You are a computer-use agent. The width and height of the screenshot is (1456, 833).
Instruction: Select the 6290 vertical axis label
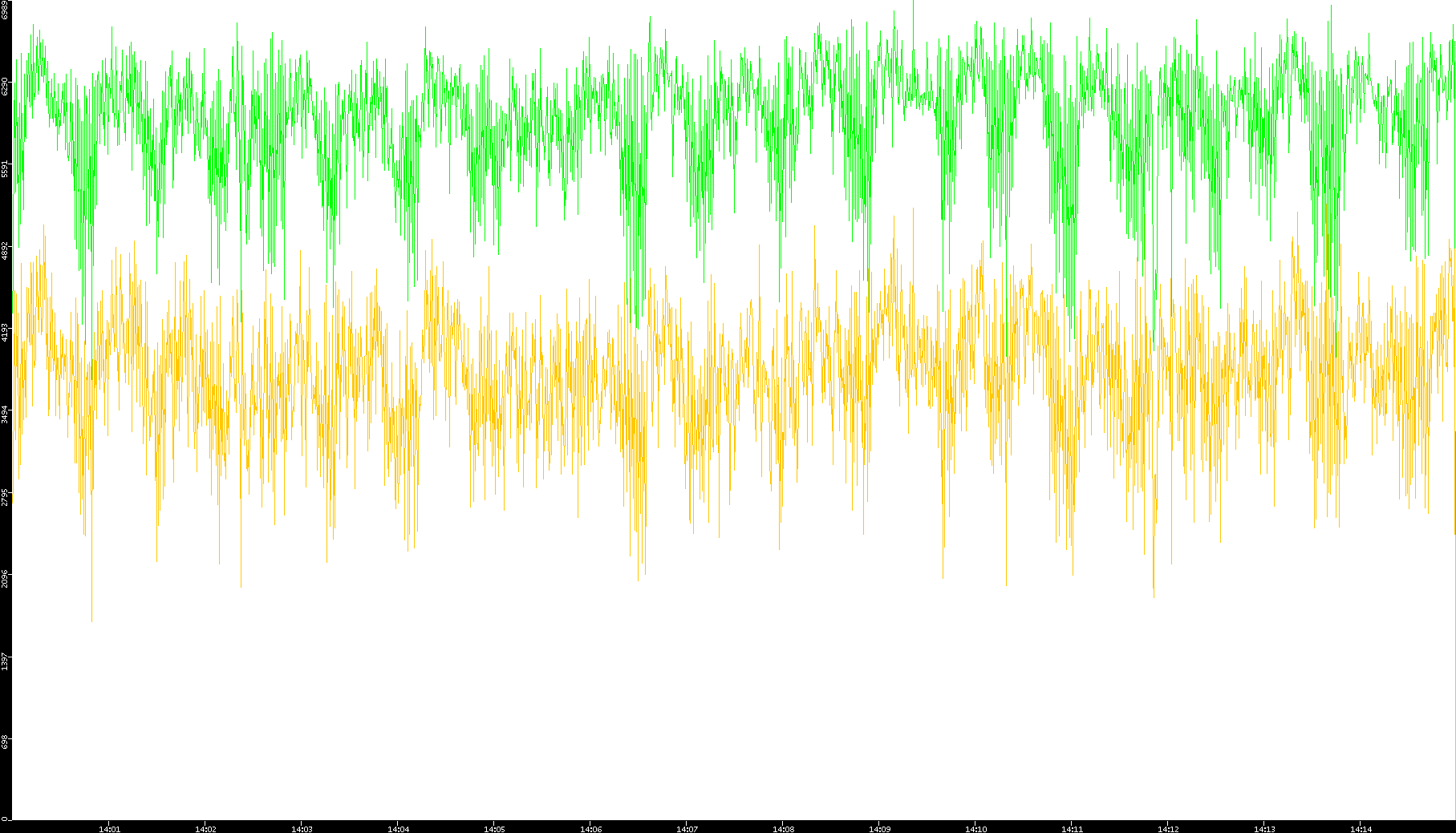[6, 87]
